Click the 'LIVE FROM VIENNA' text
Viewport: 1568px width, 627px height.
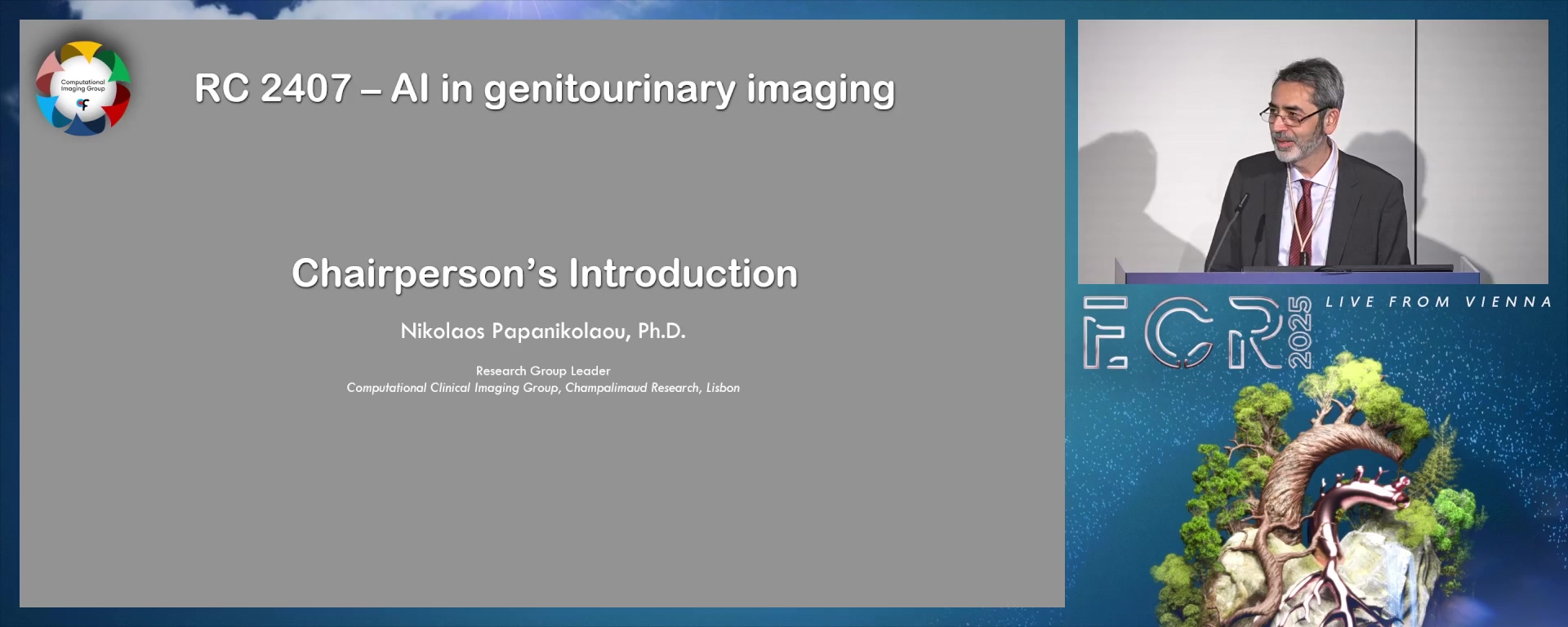pos(1438,302)
